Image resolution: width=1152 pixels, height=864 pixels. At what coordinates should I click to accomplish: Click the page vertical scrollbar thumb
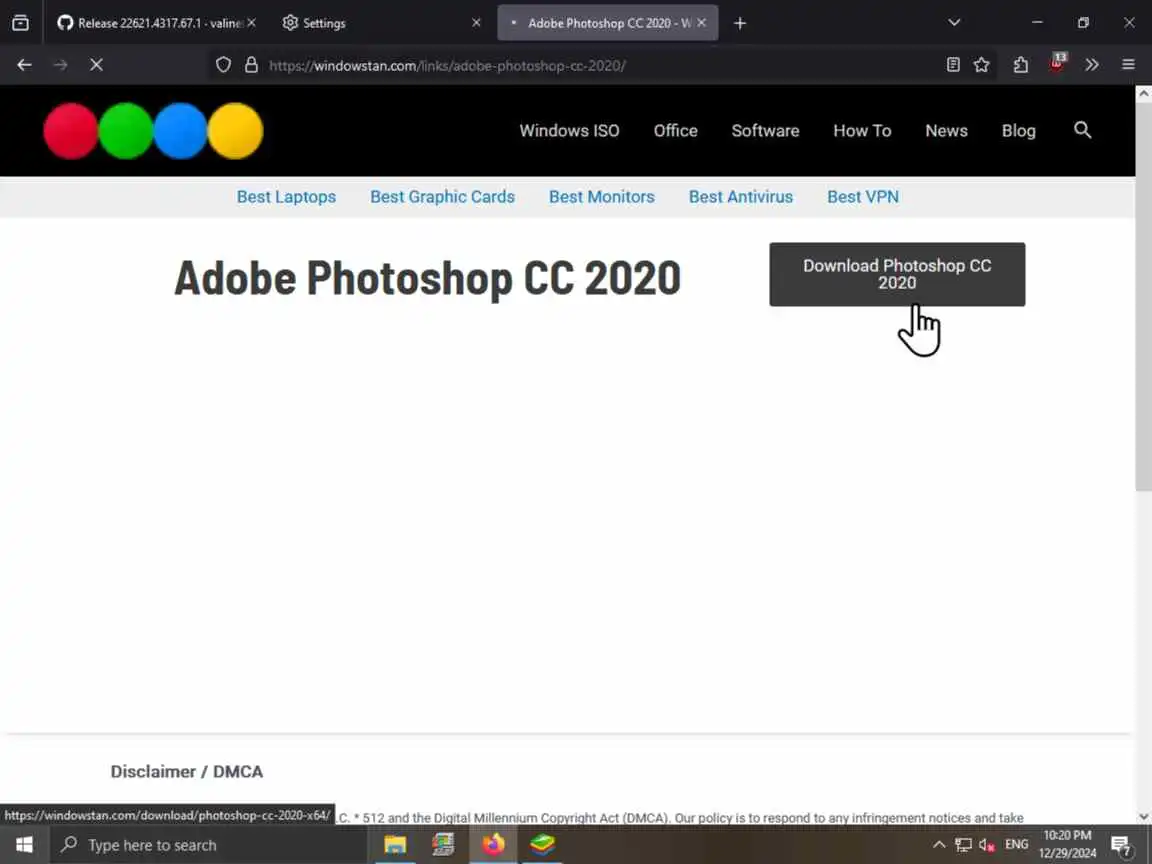(x=1144, y=298)
